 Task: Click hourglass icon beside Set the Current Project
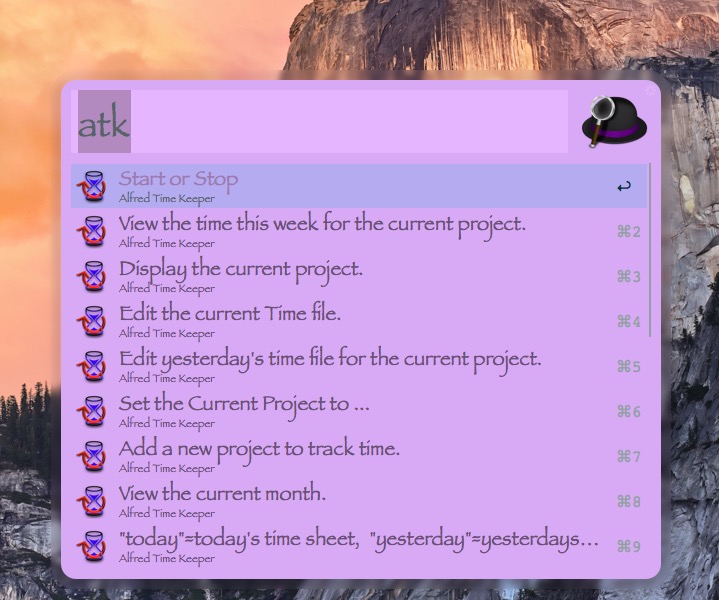pos(92,411)
